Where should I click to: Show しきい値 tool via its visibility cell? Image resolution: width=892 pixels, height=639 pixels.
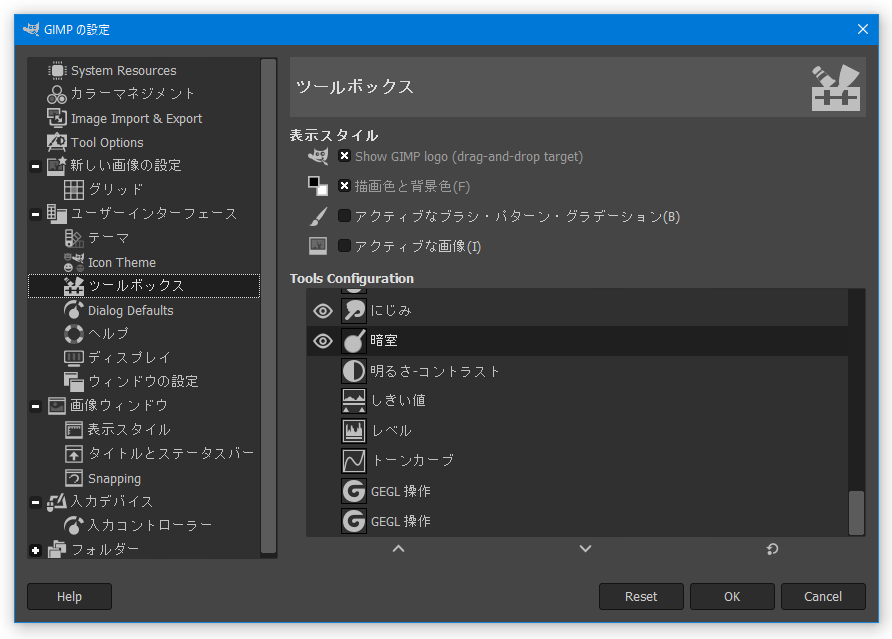[323, 401]
